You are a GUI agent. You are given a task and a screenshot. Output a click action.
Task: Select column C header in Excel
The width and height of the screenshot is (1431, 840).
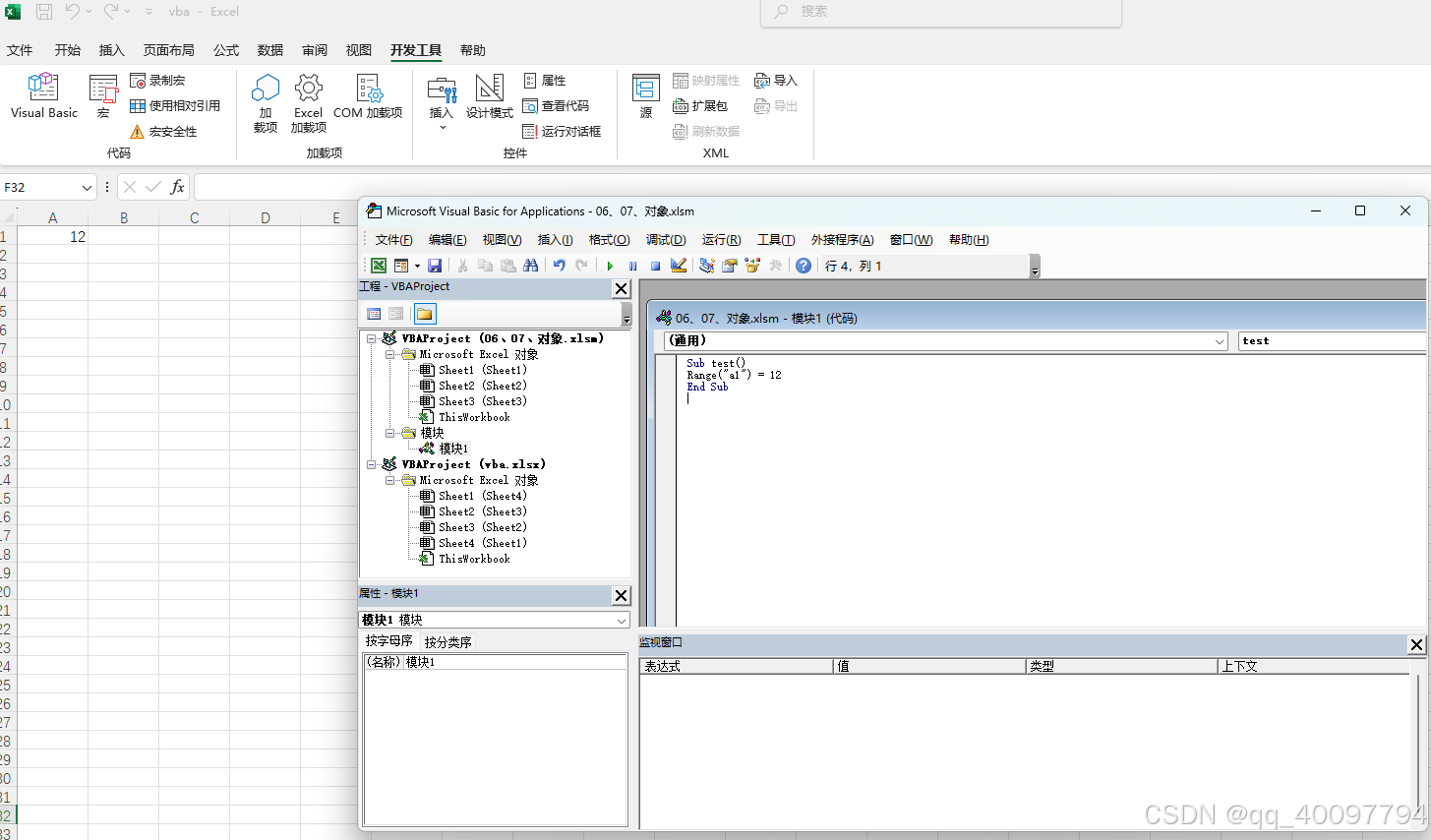coord(194,218)
